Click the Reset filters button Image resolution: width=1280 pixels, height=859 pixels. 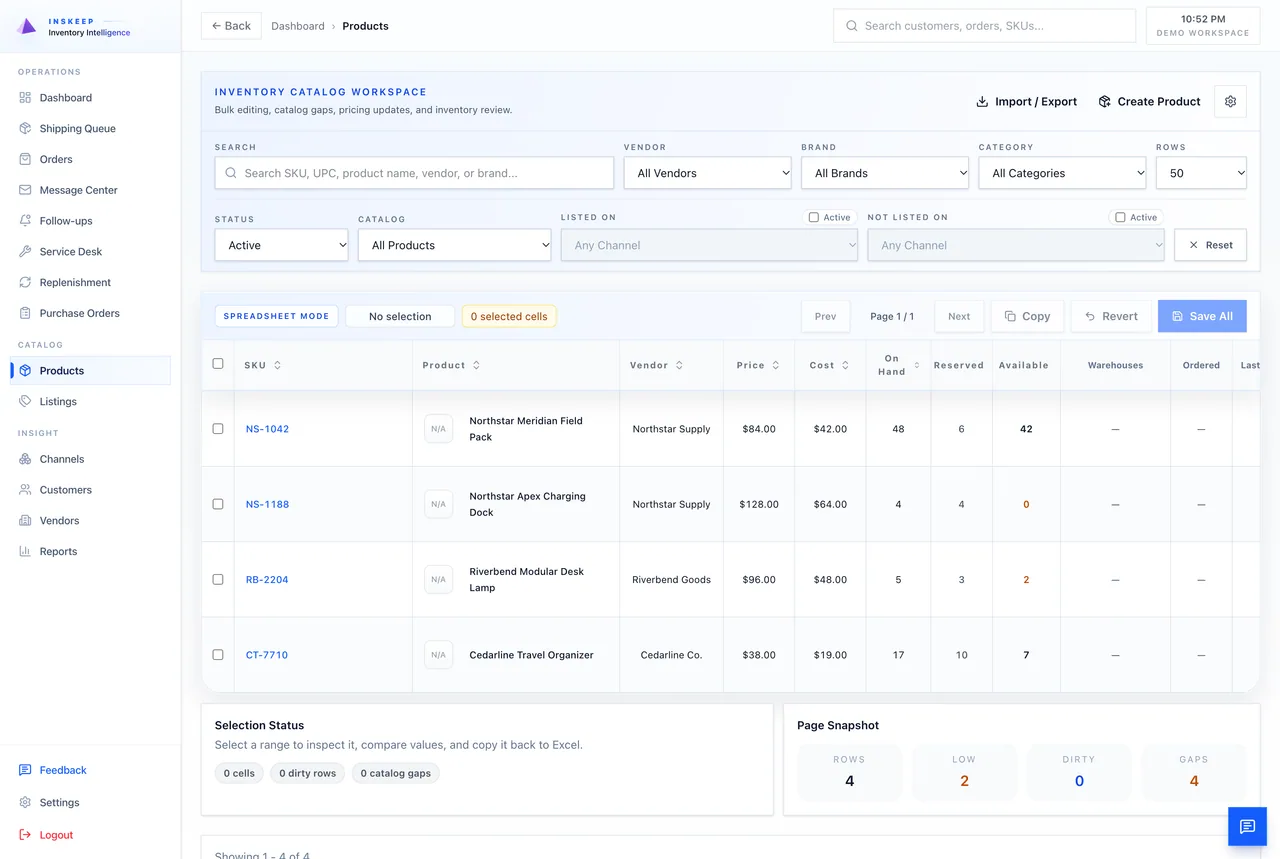(x=1210, y=245)
